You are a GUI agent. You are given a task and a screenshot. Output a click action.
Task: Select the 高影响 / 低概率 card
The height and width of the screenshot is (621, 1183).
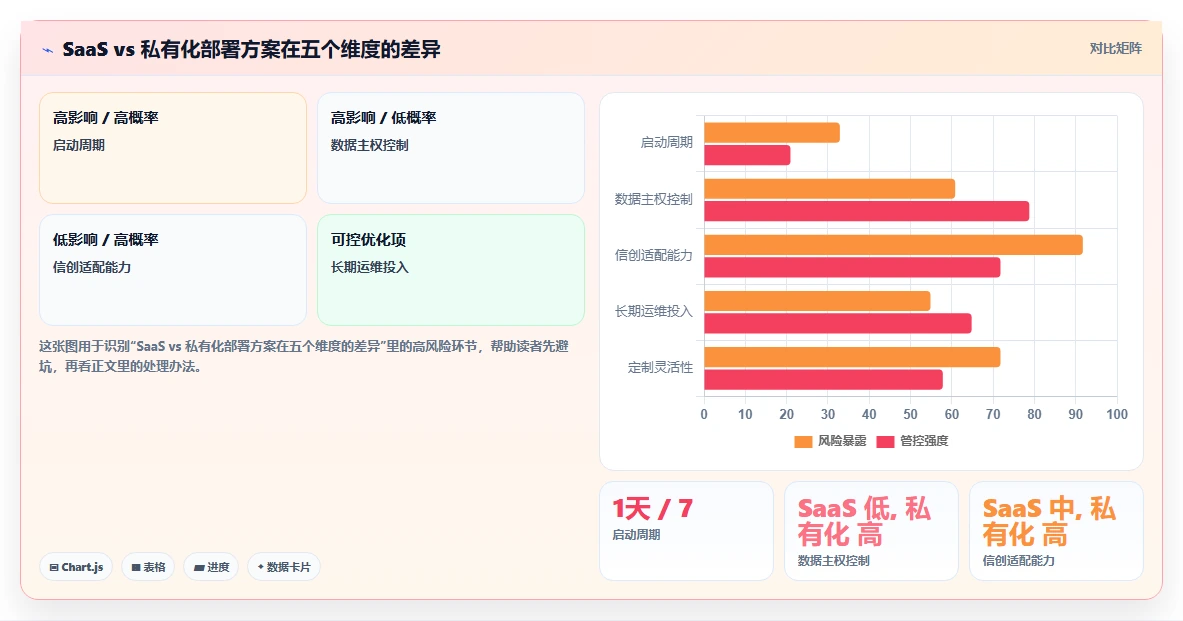450,148
